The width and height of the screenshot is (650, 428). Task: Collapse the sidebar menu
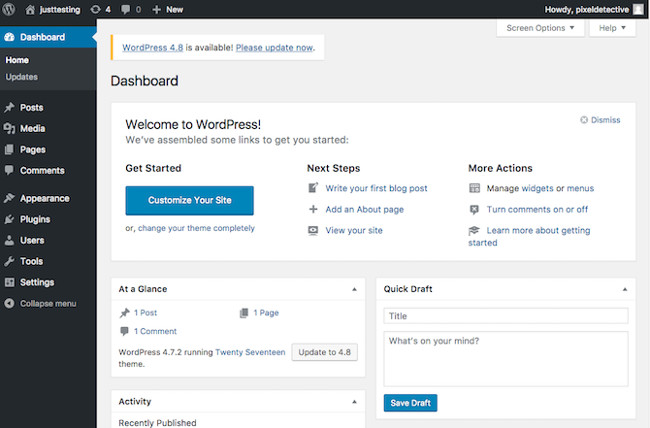[x=47, y=303]
